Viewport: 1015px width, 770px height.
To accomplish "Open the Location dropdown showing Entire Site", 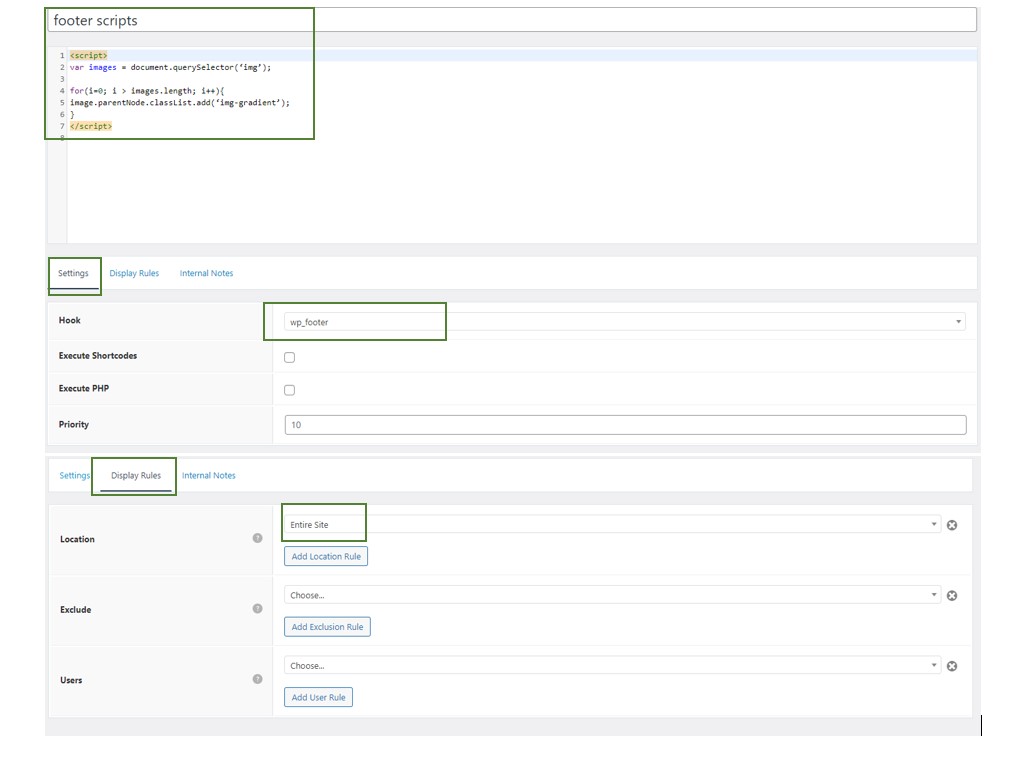I will [612, 524].
